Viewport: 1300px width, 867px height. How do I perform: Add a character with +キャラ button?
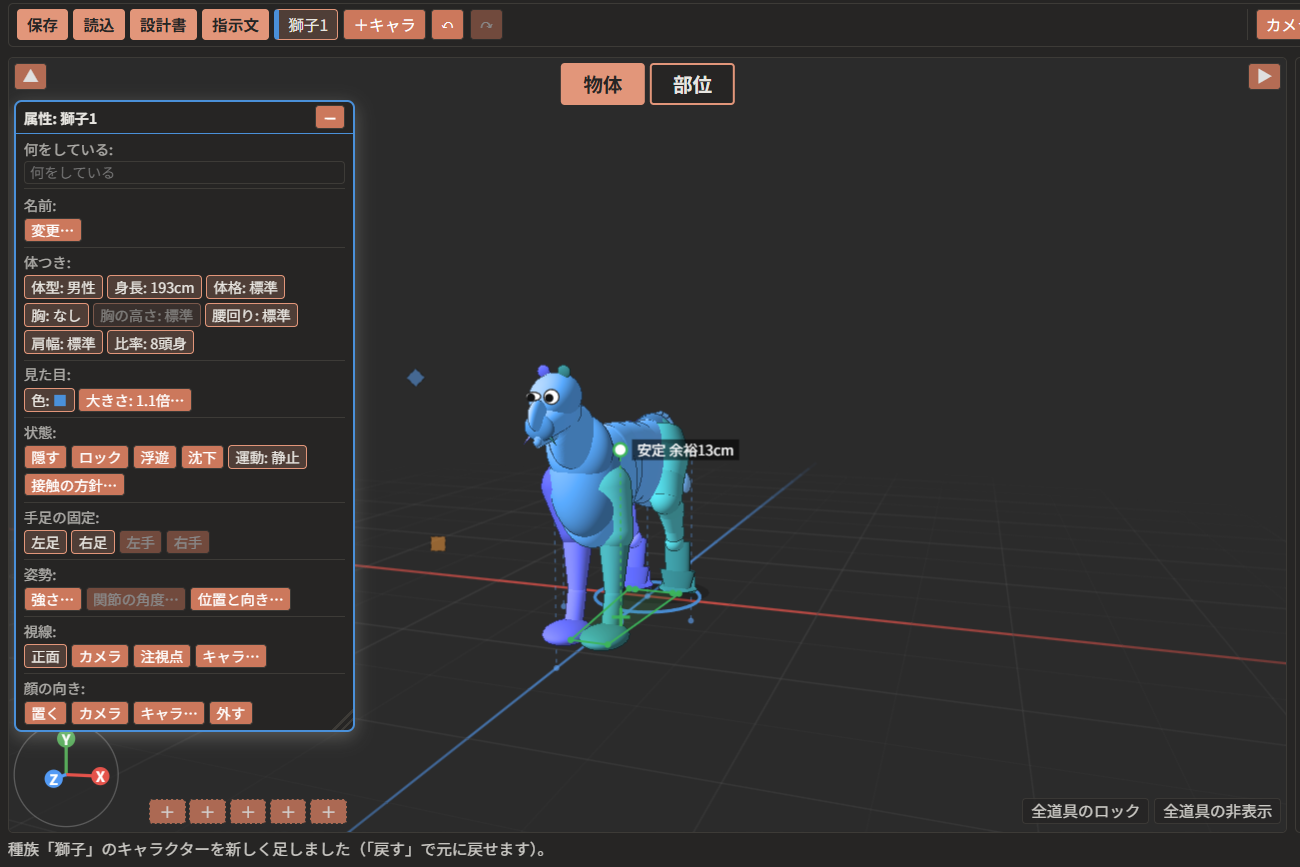coord(384,25)
